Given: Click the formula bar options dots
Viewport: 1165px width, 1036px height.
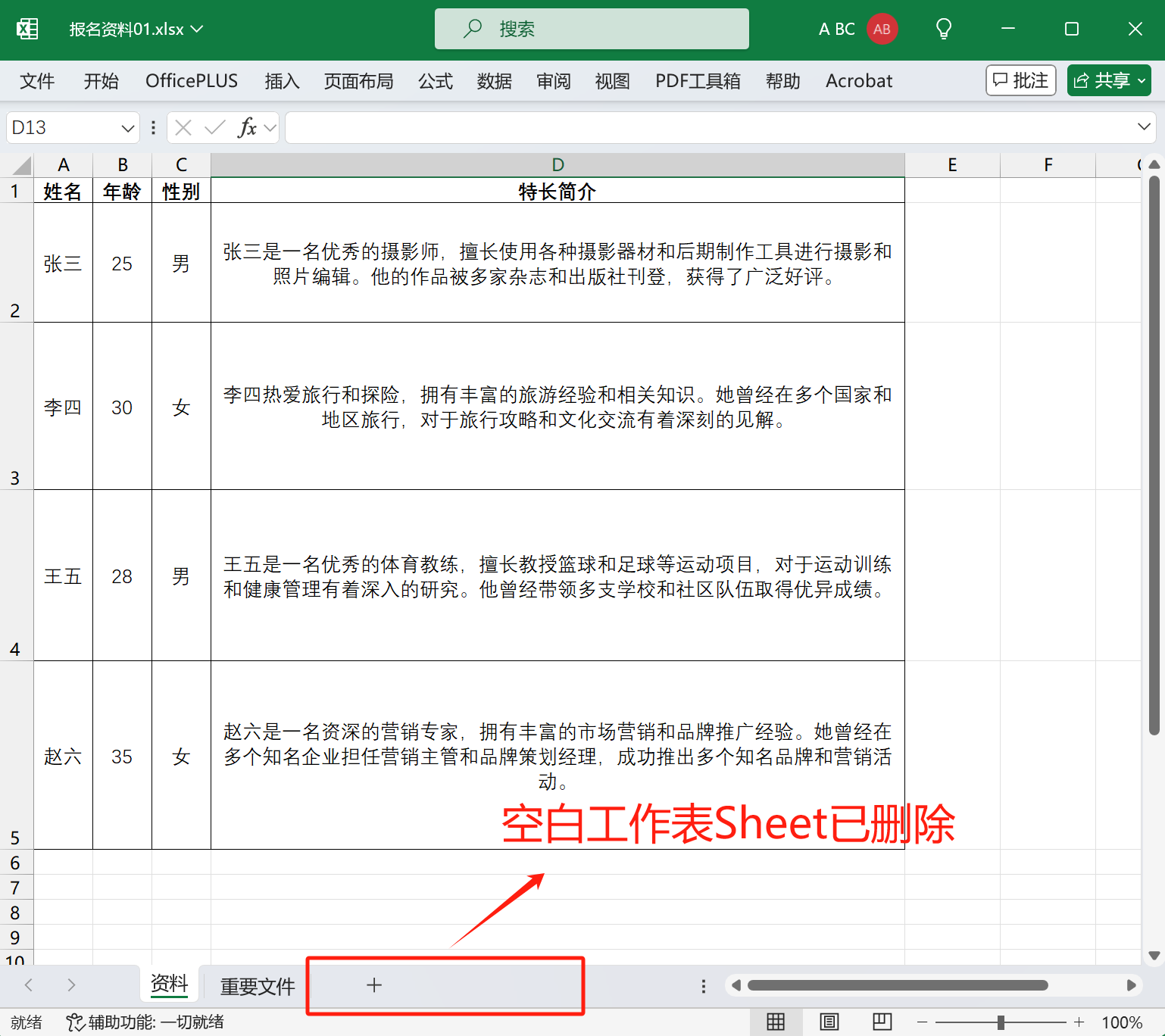Looking at the screenshot, I should [153, 127].
